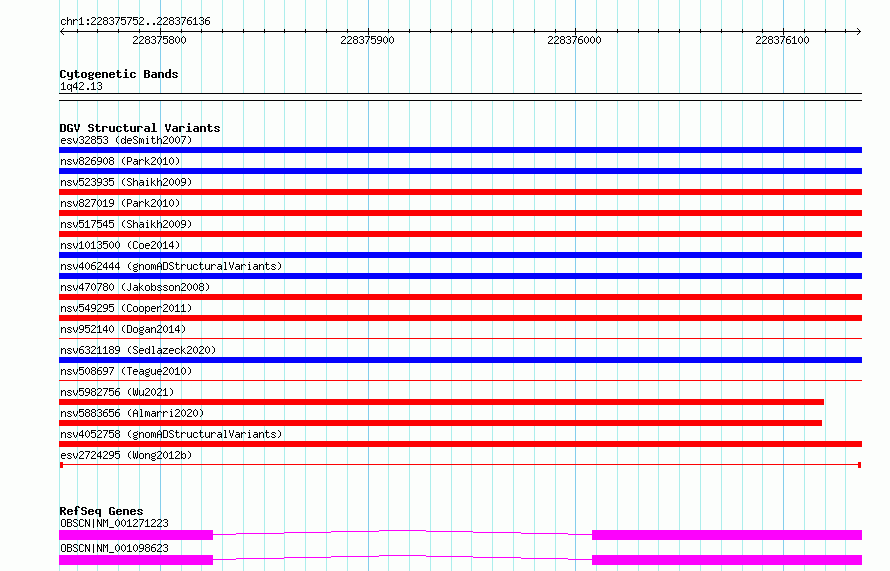The height and width of the screenshot is (571, 890).
Task: Click the nsv549295 (Cooper2011) label
Action: [126, 308]
